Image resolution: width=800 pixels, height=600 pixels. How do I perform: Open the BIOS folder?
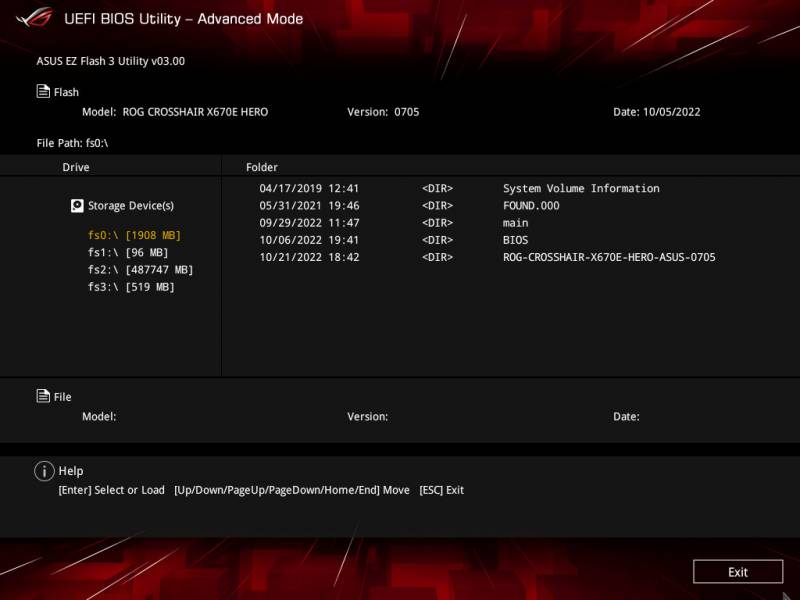pyautogui.click(x=515, y=240)
